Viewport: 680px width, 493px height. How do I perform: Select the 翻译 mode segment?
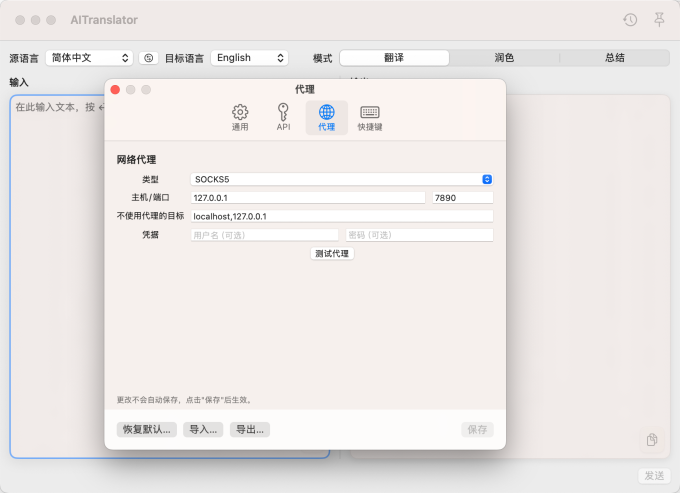pos(394,58)
